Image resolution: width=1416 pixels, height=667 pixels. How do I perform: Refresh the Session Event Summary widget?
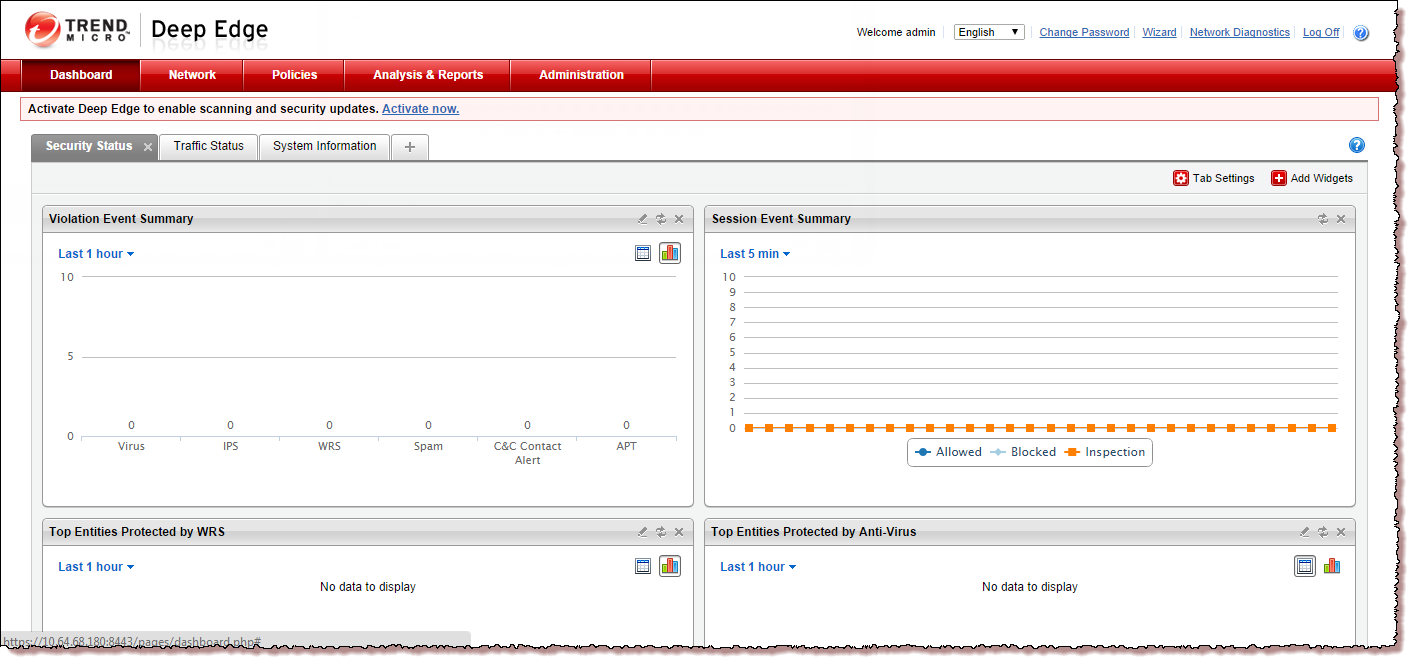[1323, 219]
